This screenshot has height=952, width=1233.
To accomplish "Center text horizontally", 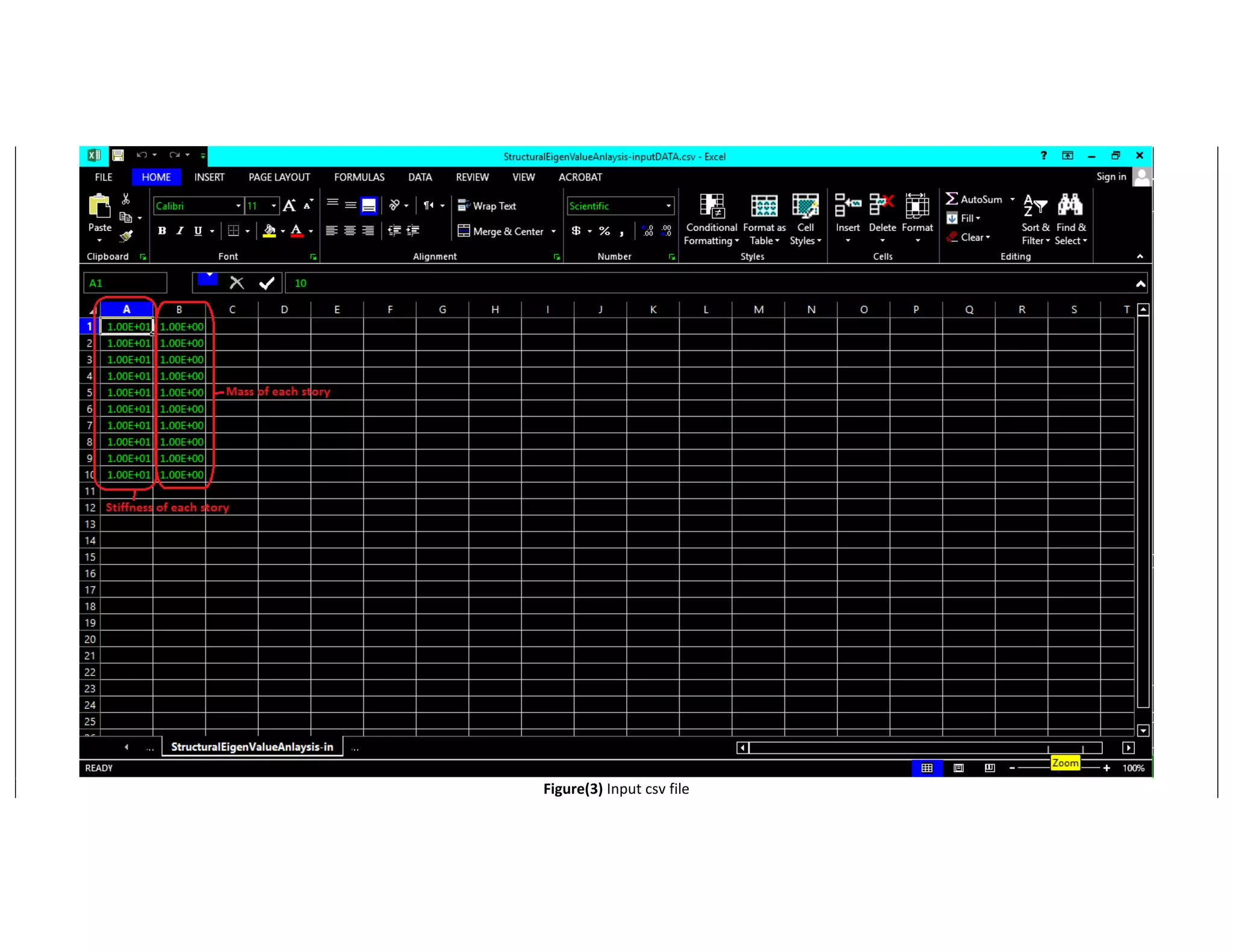I will (350, 231).
